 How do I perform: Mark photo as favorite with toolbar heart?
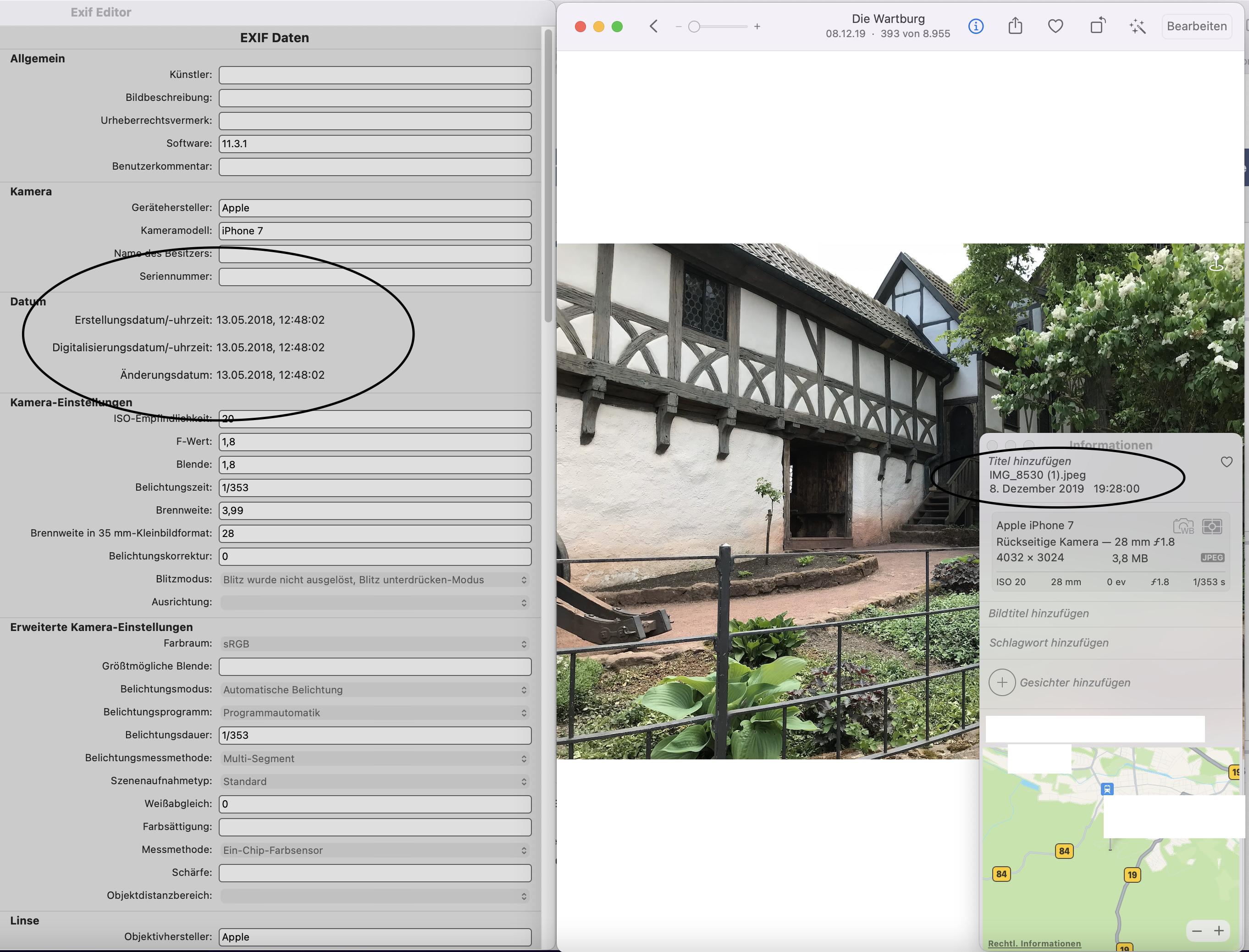coord(1056,26)
